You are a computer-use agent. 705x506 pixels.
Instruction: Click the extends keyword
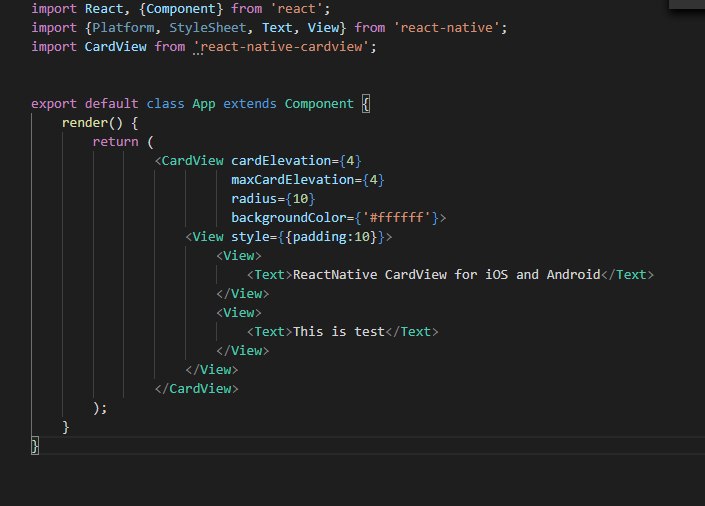coord(250,104)
